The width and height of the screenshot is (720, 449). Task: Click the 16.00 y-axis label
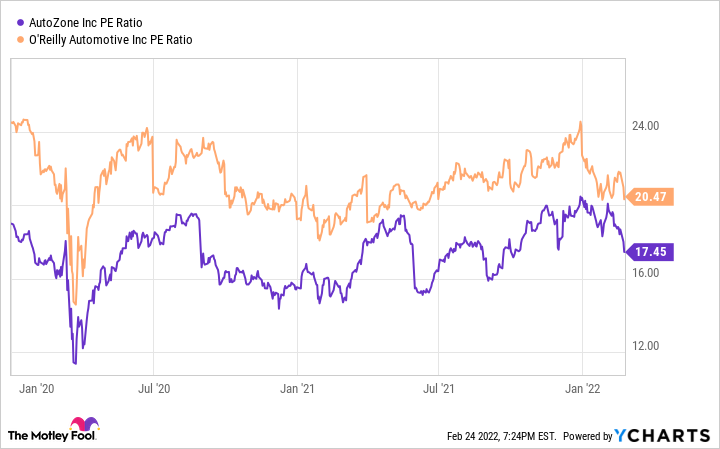(646, 272)
